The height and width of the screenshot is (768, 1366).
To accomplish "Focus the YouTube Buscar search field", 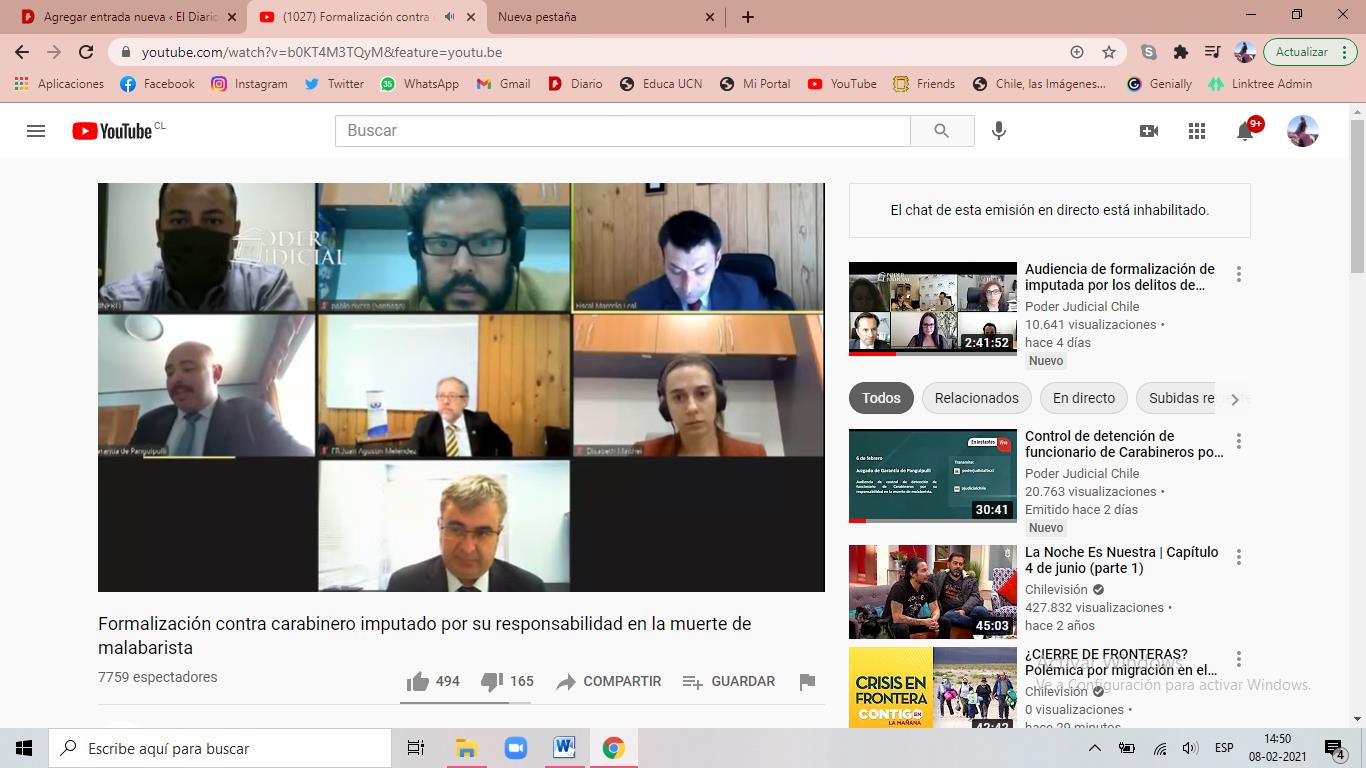I will [x=622, y=131].
